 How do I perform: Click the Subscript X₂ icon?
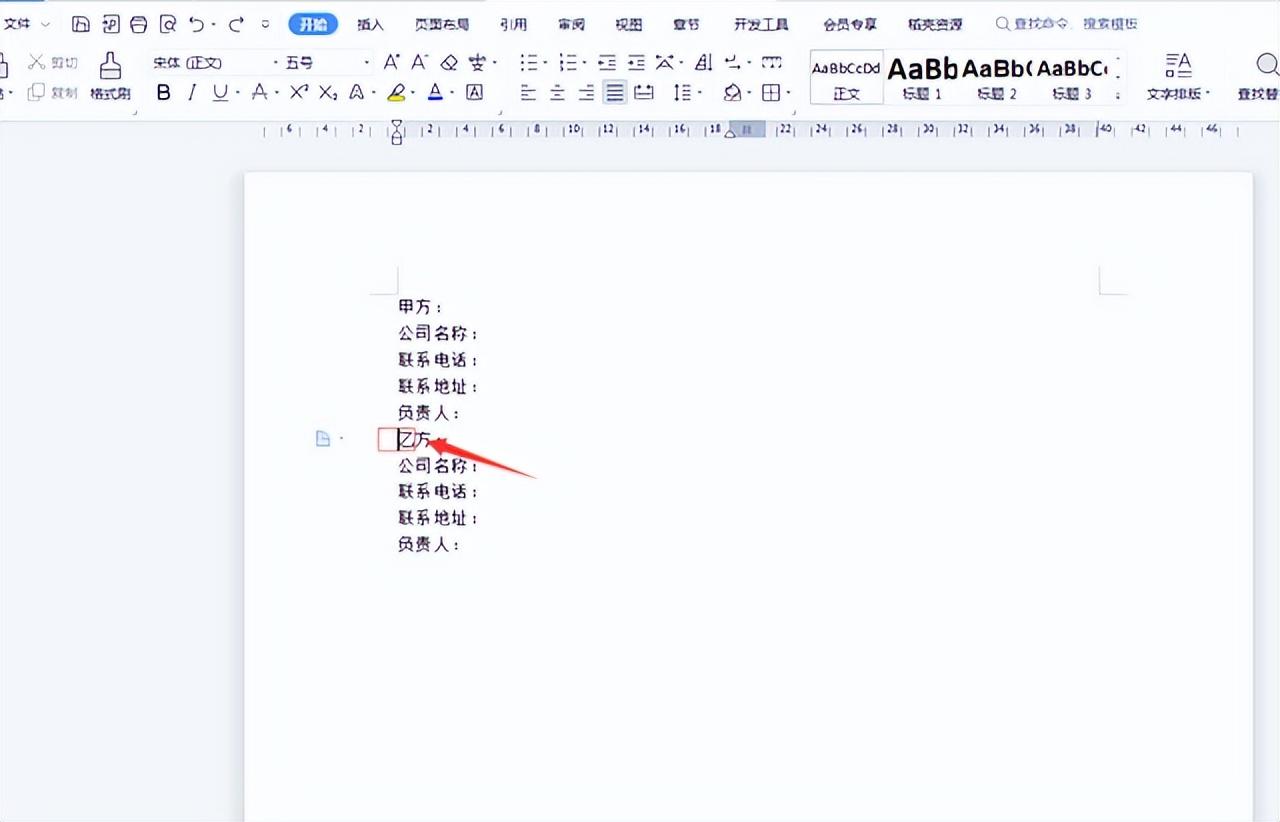(328, 93)
